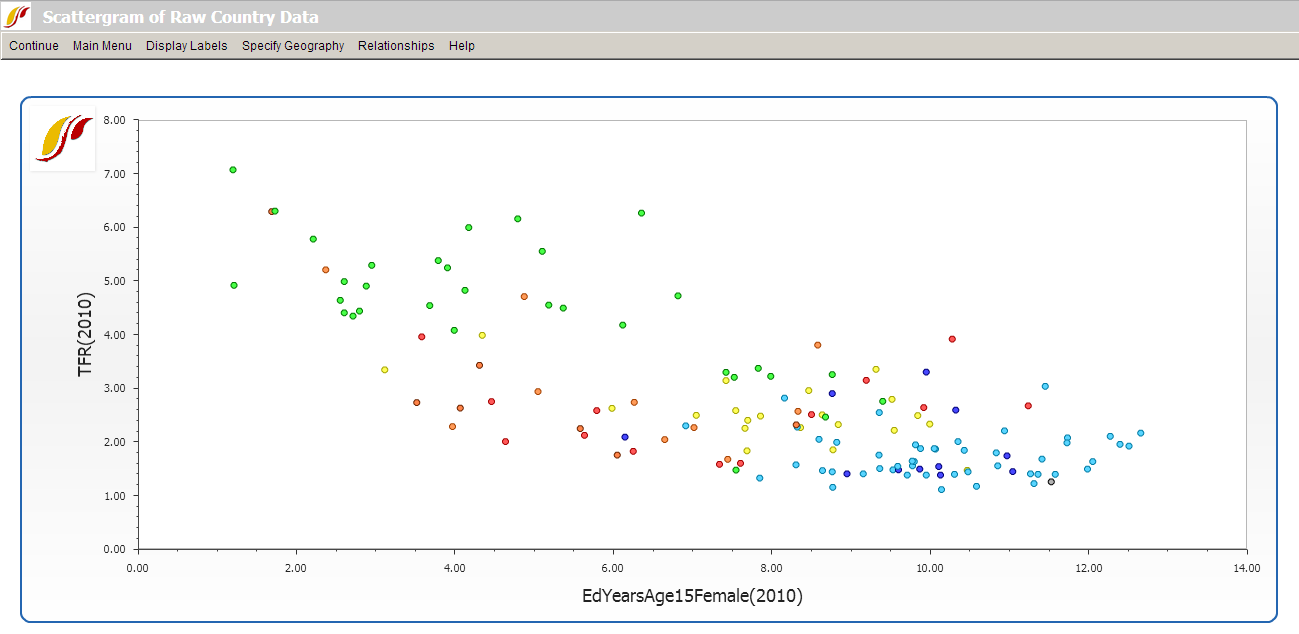Image resolution: width=1299 pixels, height=634 pixels.
Task: Select the dark blue point with TFR above 3
Action: point(926,372)
